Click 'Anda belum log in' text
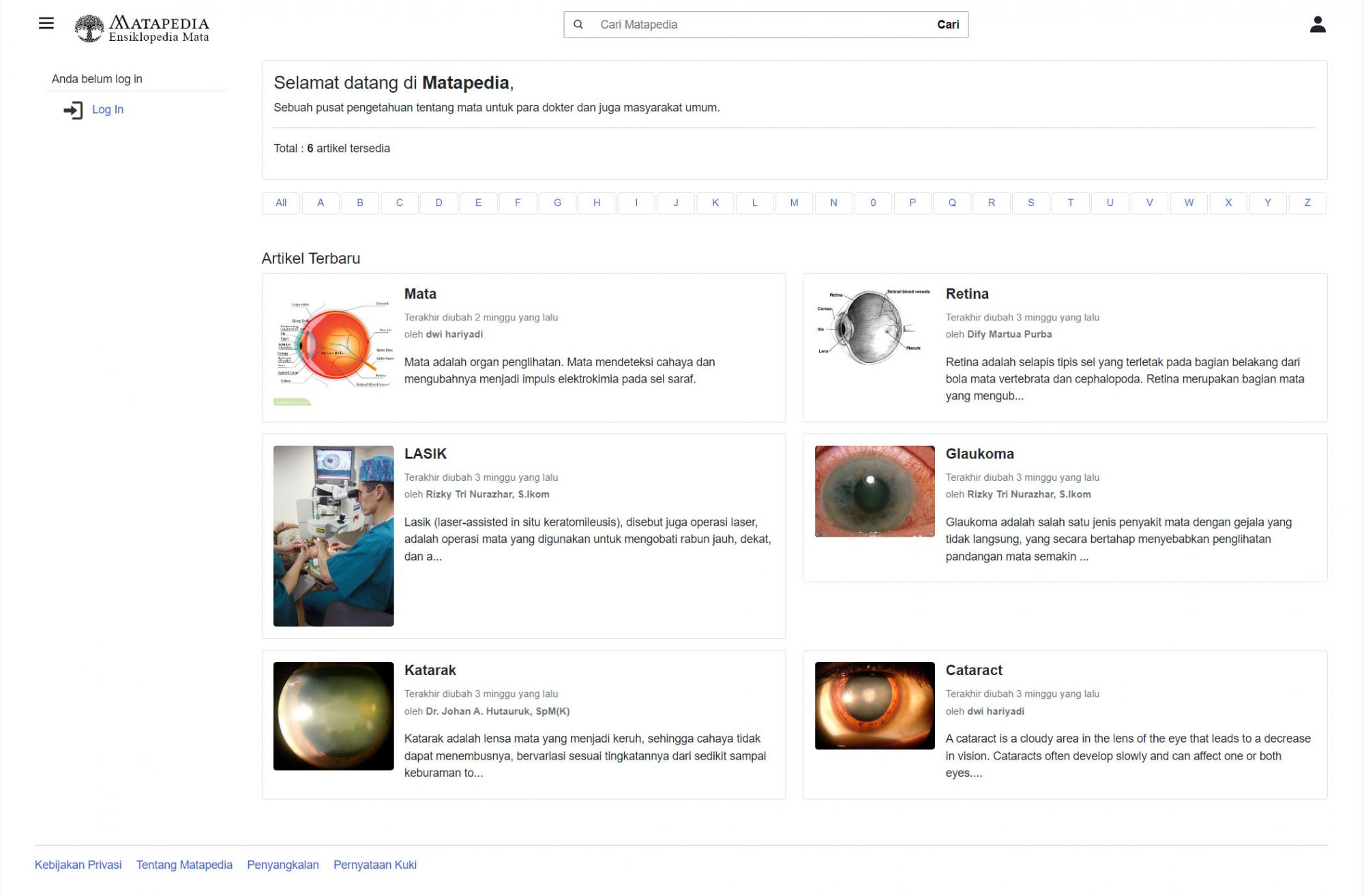 tap(97, 79)
